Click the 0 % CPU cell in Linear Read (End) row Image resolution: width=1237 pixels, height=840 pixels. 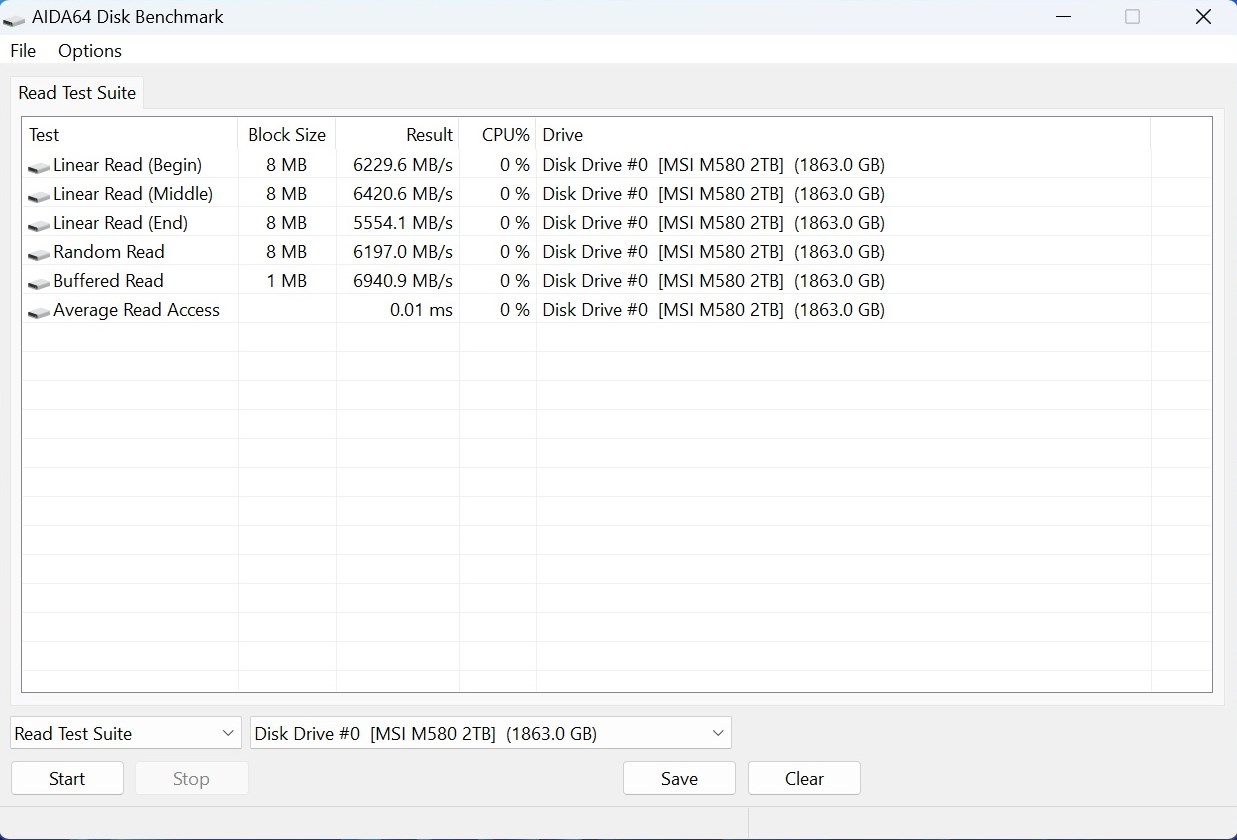tap(515, 223)
